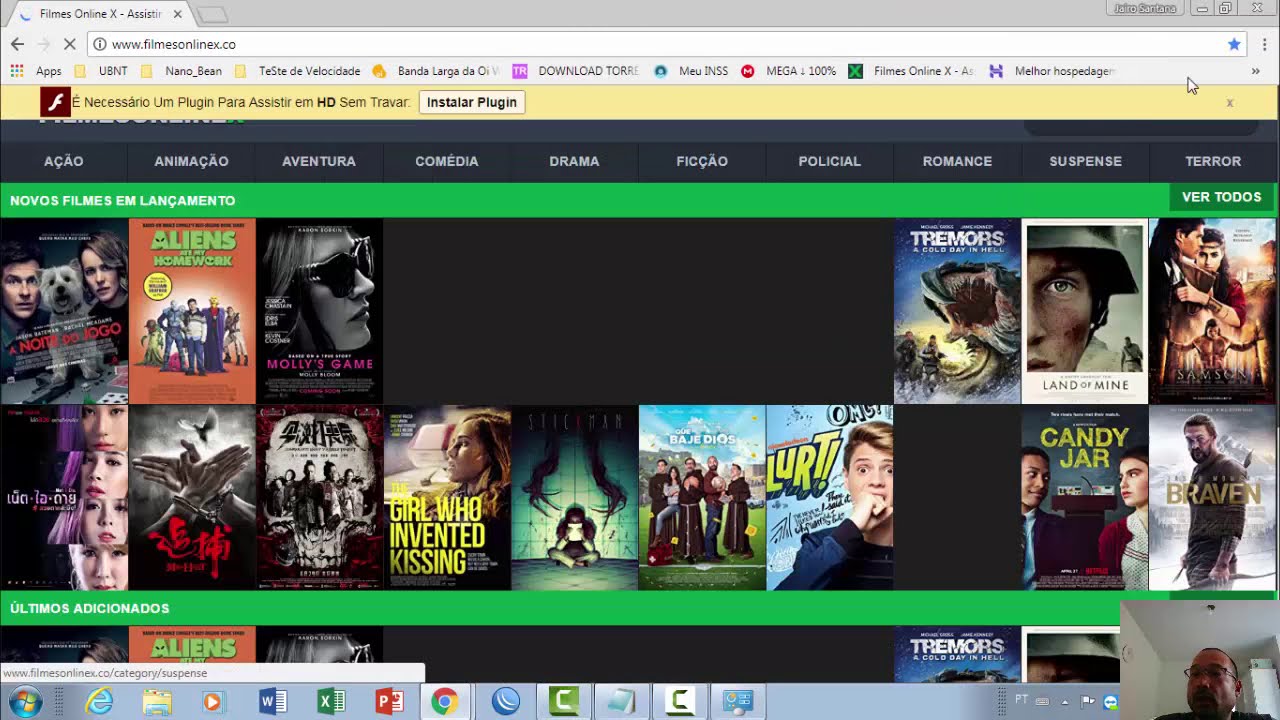
Task: Open the Melhor hospedagem bookmark
Action: (1052, 71)
